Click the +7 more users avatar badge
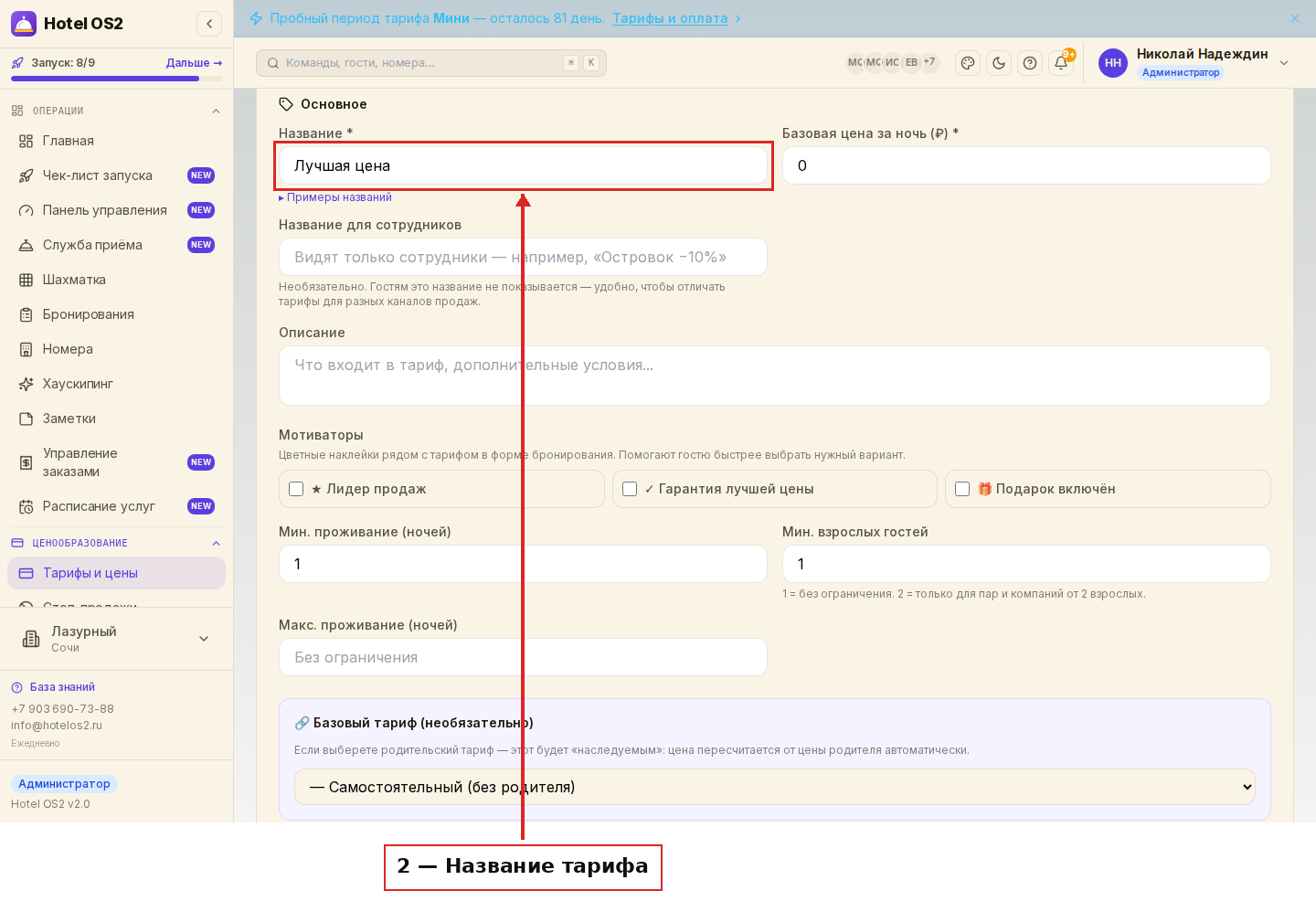The height and width of the screenshot is (912, 1316). 929,62
